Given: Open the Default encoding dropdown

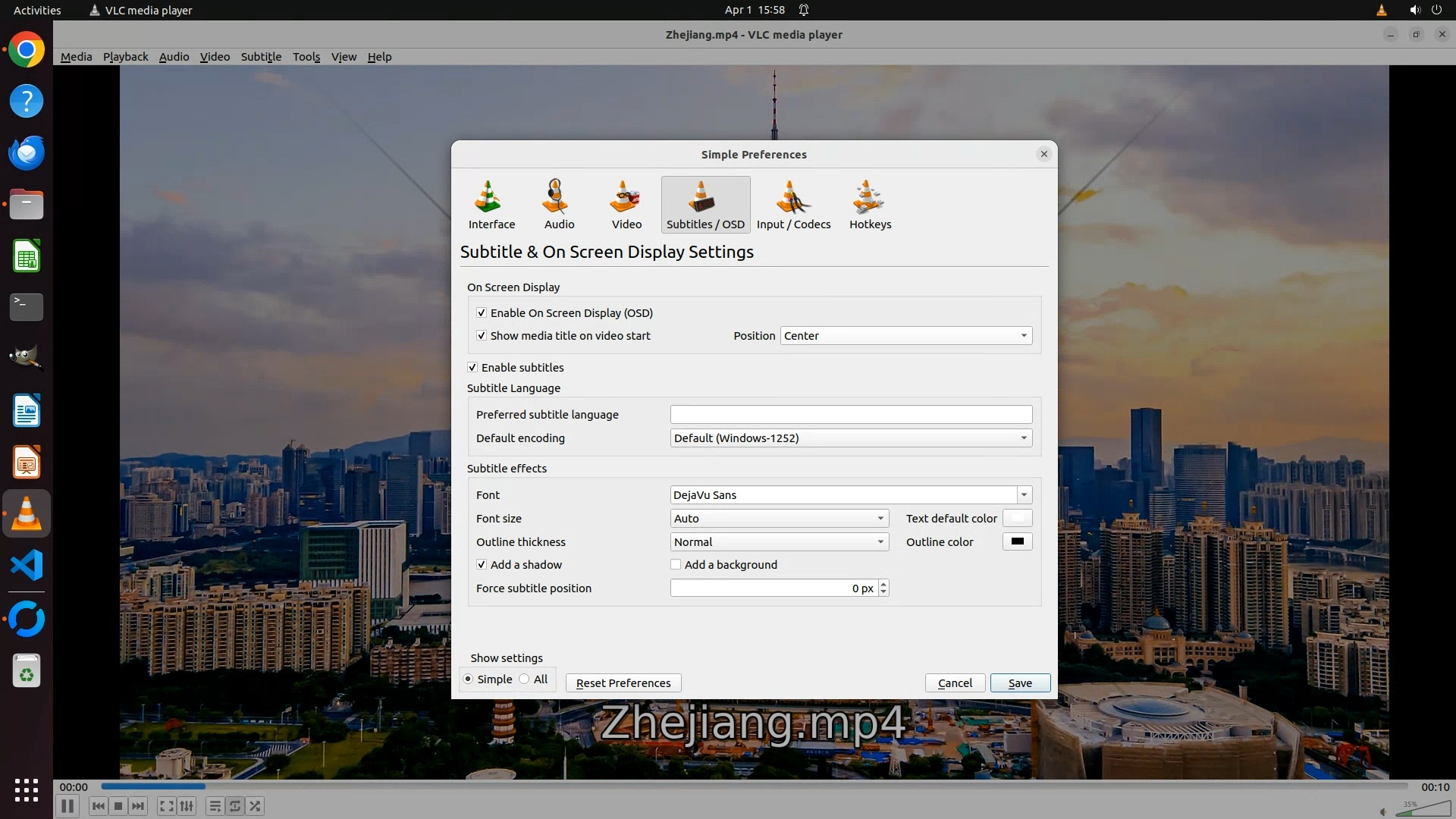Looking at the screenshot, I should 850,438.
